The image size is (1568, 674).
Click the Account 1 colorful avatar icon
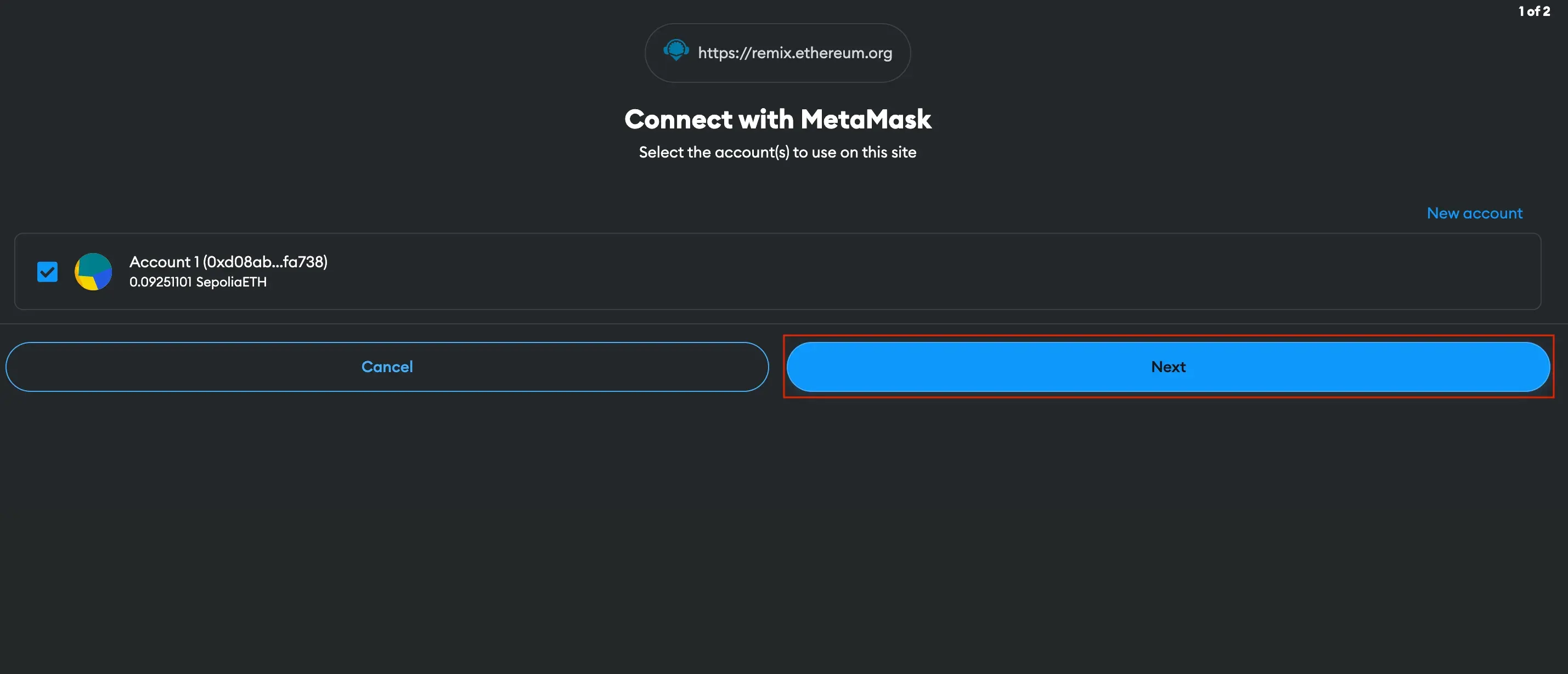pyautogui.click(x=93, y=272)
